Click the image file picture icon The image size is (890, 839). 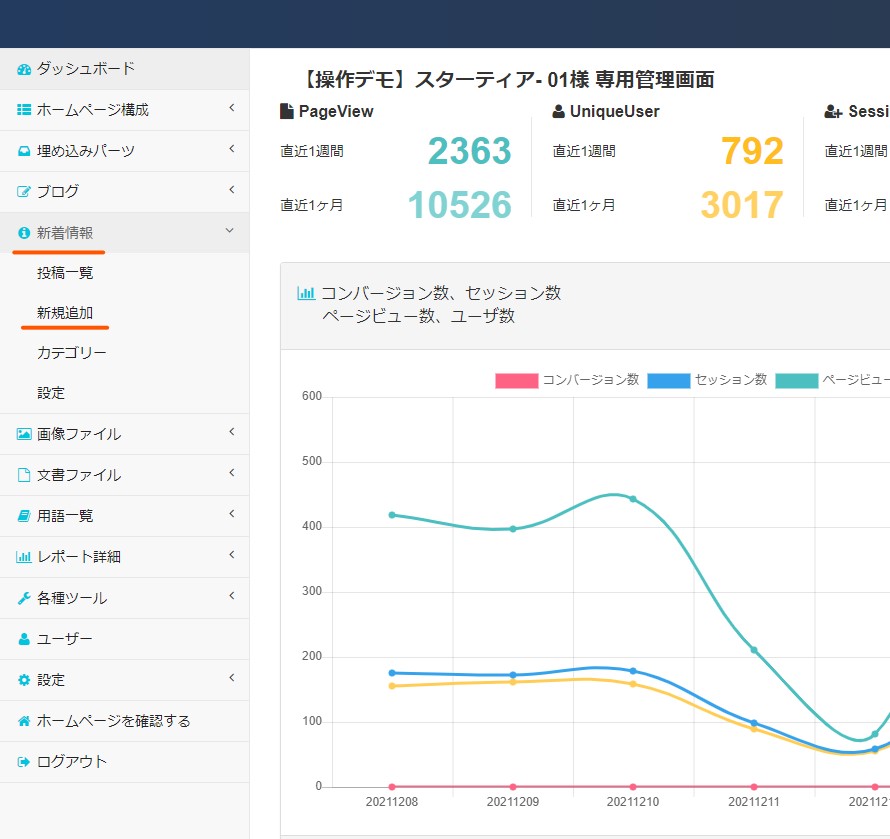(24, 434)
